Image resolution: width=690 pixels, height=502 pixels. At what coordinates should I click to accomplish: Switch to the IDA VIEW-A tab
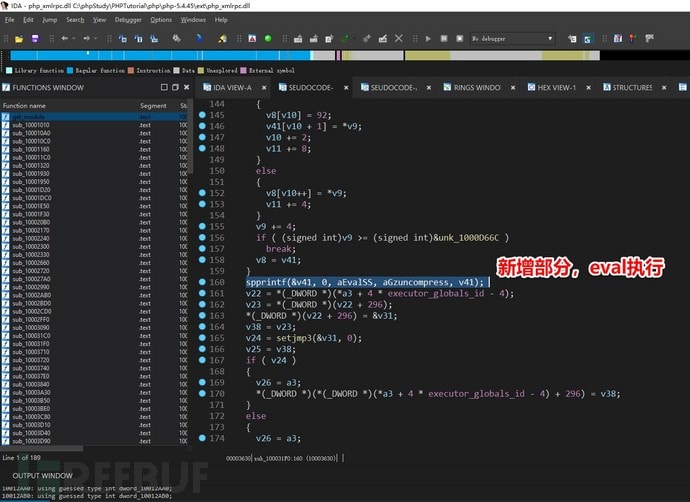point(232,88)
